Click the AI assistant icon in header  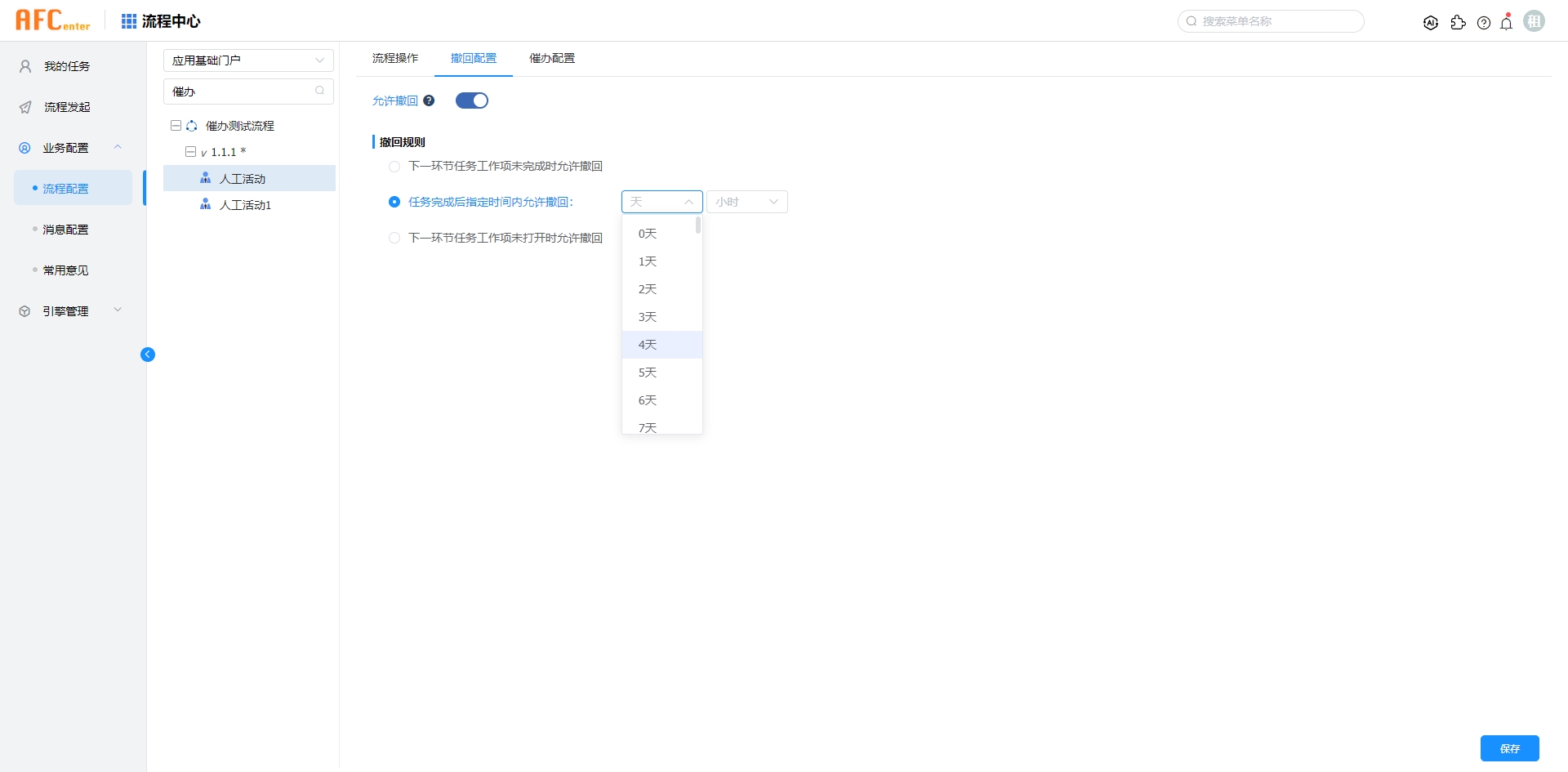[x=1430, y=23]
